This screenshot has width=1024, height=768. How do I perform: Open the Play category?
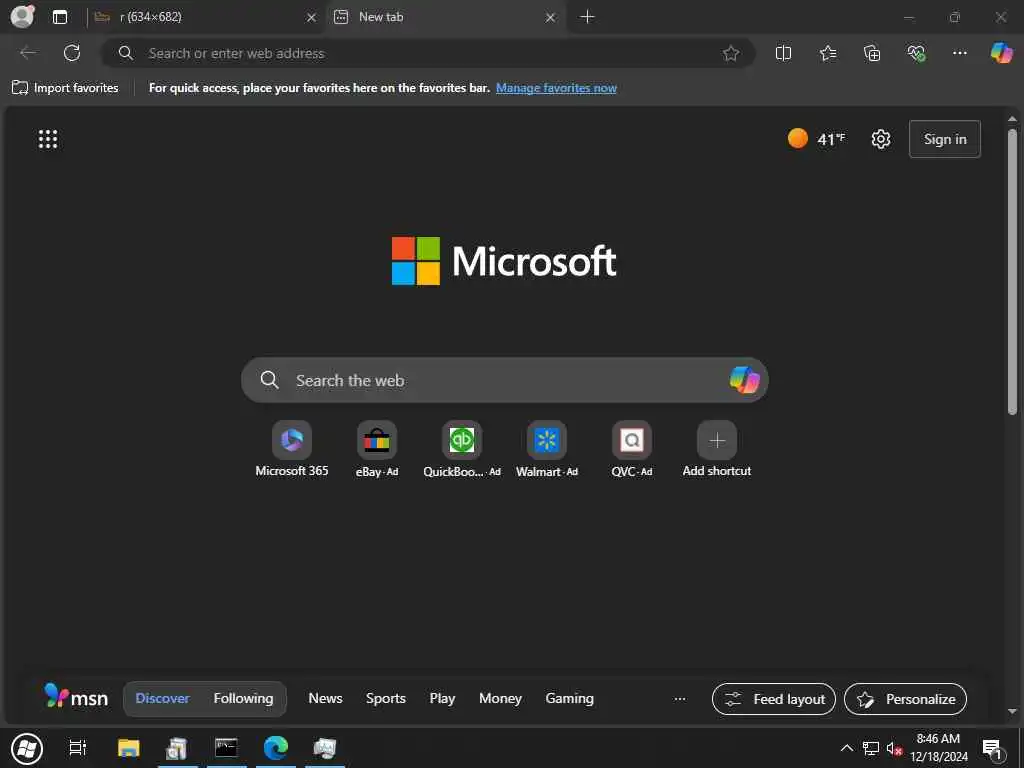click(x=442, y=698)
